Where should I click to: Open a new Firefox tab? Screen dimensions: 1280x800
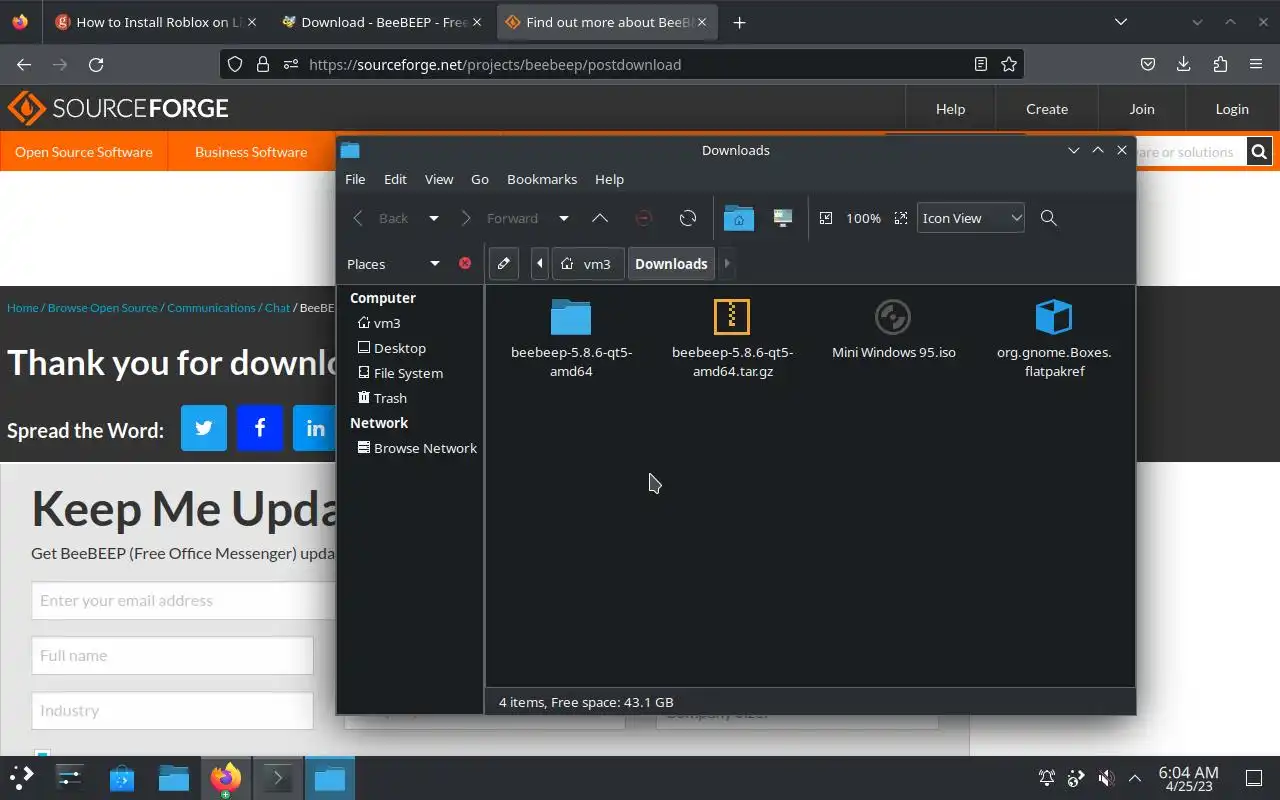739,22
